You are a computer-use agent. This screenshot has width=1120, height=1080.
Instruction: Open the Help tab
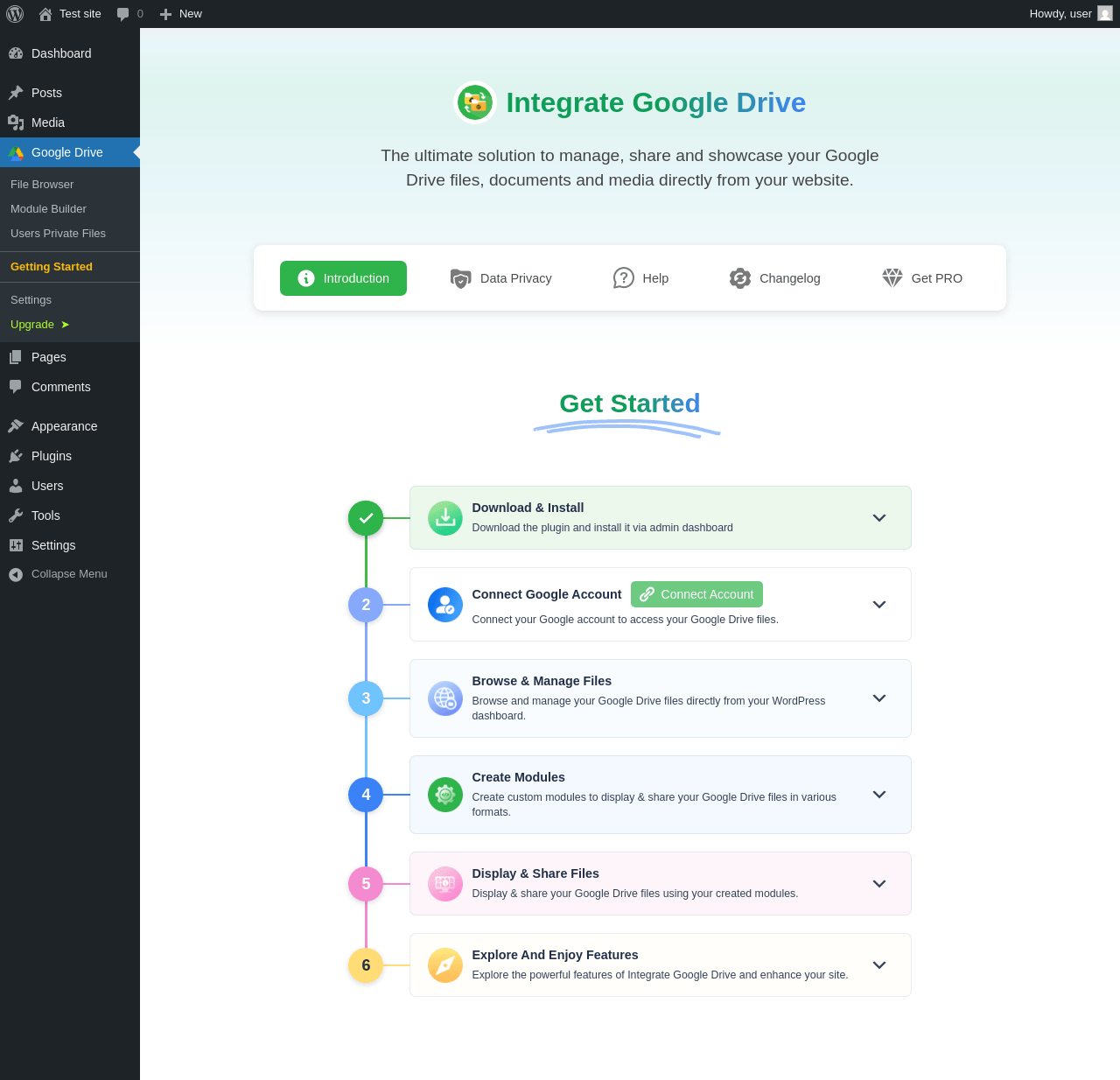pos(640,278)
